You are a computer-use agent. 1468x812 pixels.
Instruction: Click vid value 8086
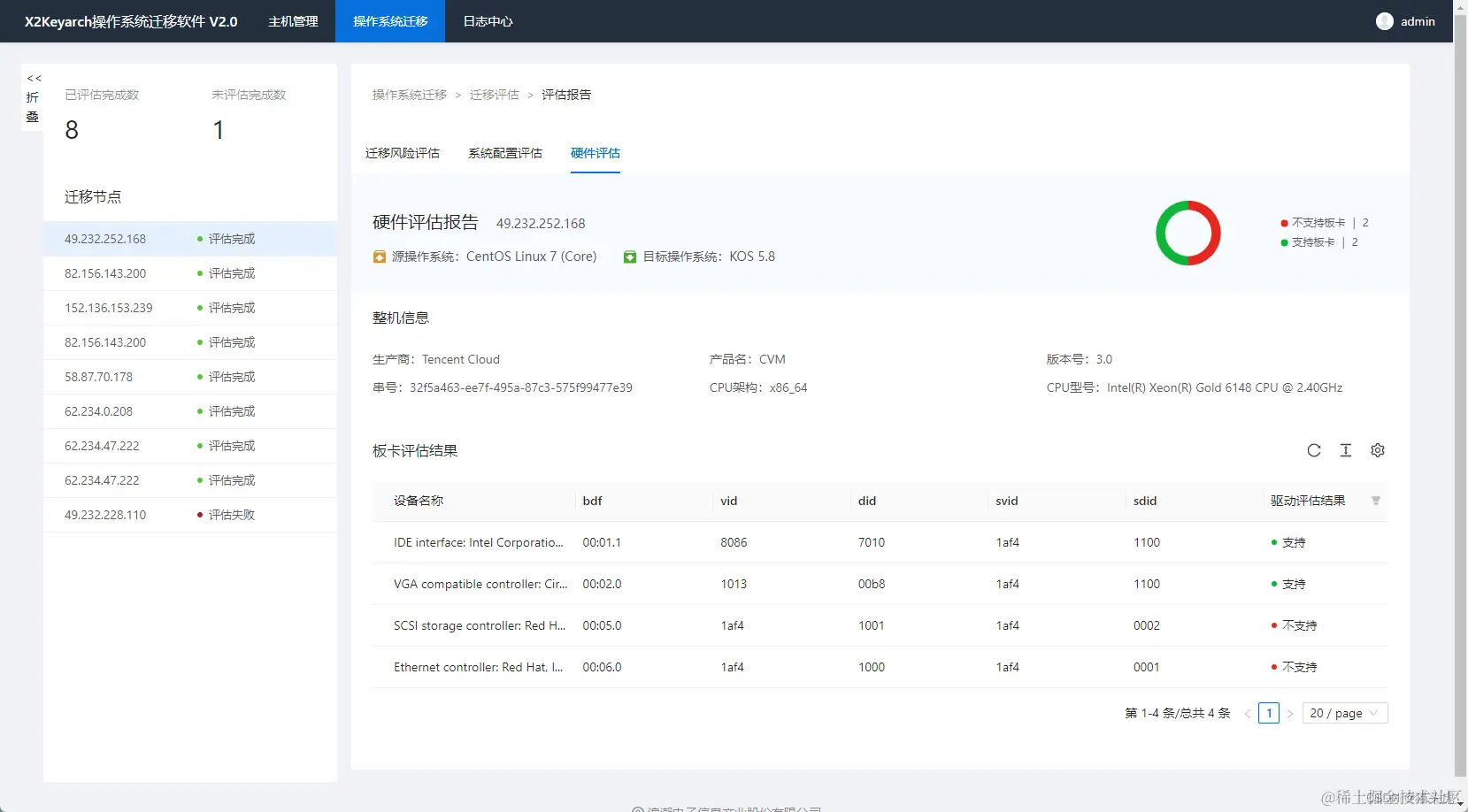click(x=734, y=542)
